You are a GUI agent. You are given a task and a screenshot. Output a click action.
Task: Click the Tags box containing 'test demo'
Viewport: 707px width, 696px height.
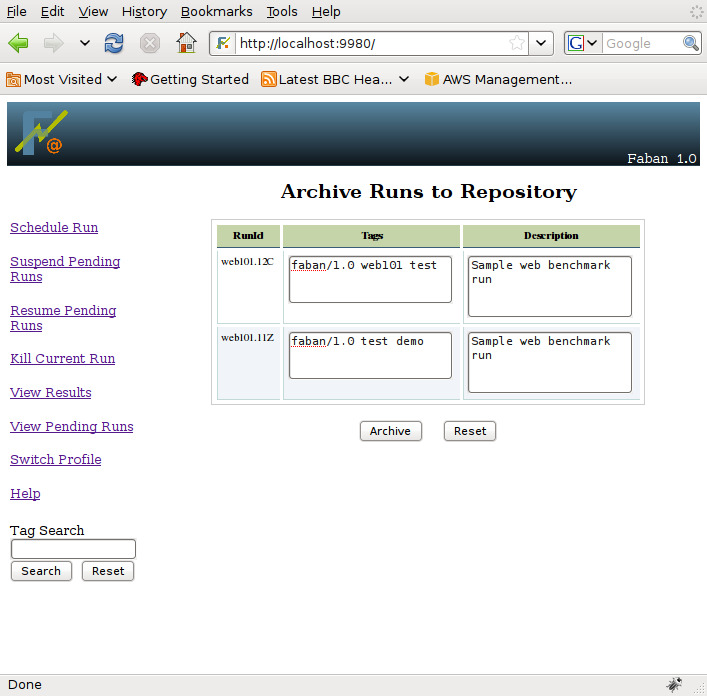click(x=370, y=355)
